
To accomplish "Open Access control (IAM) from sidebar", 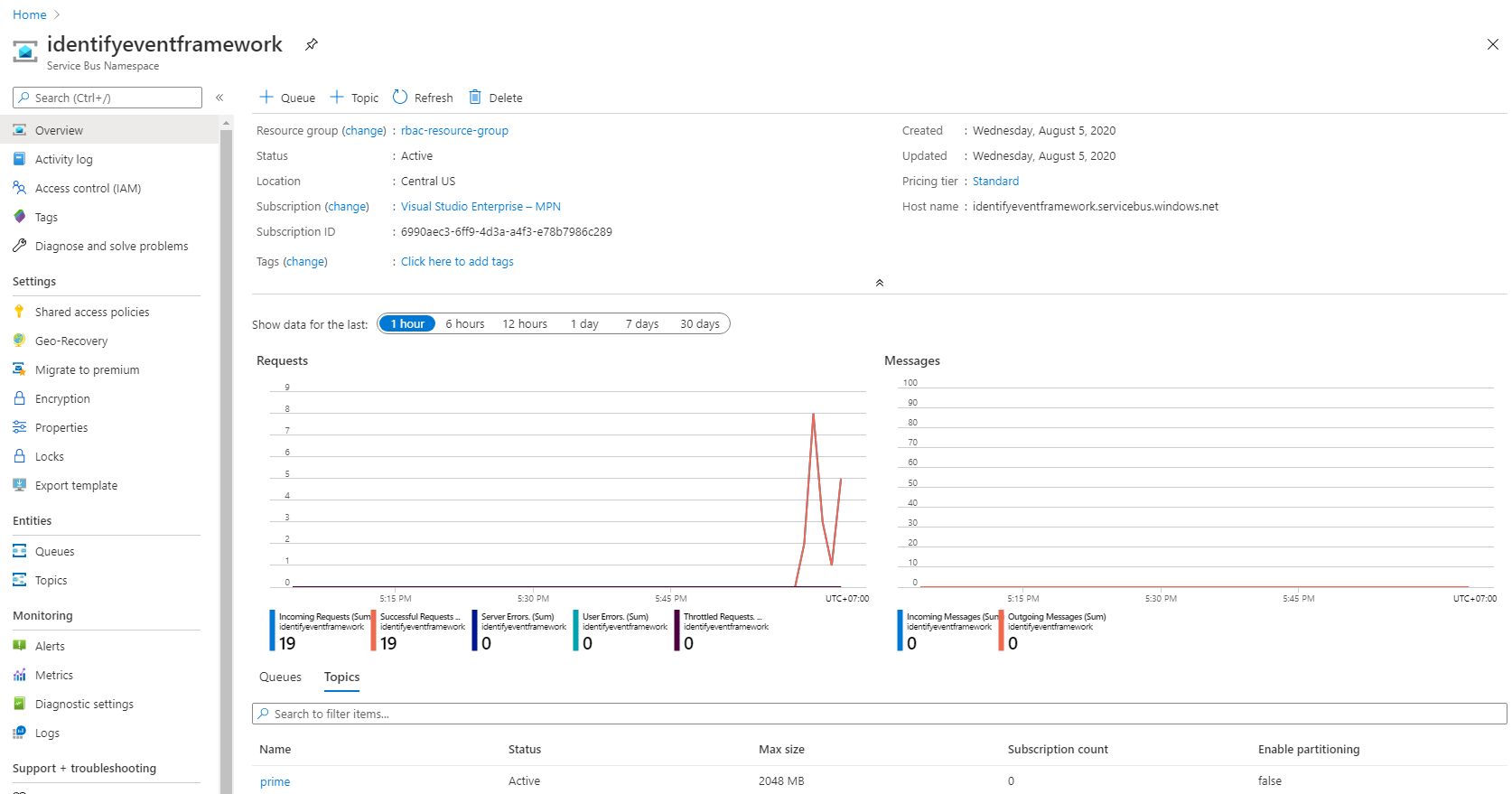I will point(88,189).
